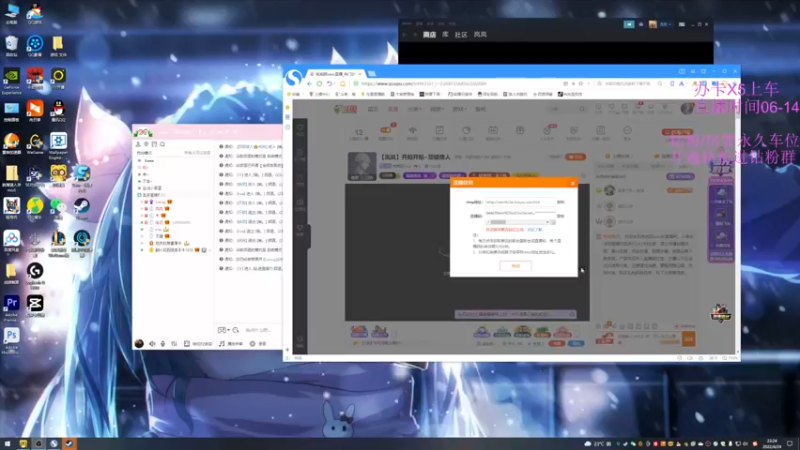The image size is (800, 450).
Task: Open the Wallpaper Engine desktop shortcut
Action: coord(58,145)
